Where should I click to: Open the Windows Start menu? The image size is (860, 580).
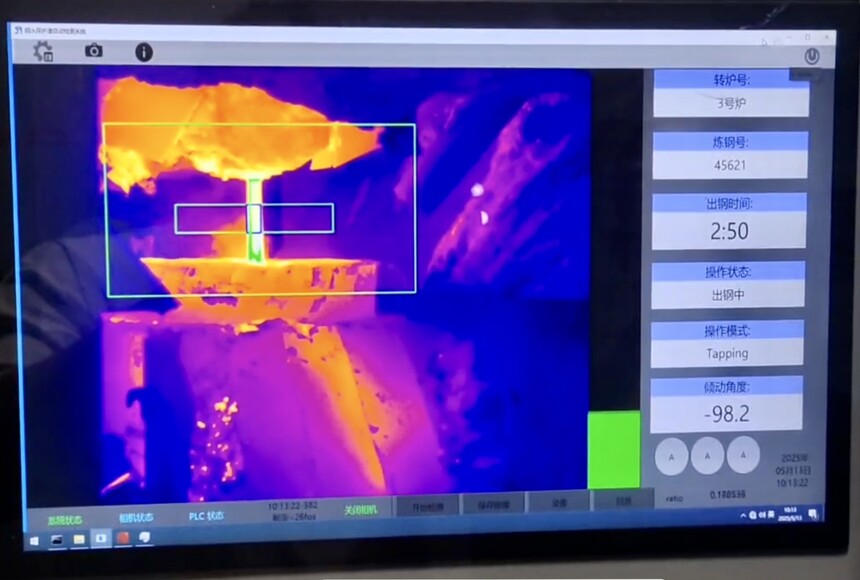(x=34, y=541)
